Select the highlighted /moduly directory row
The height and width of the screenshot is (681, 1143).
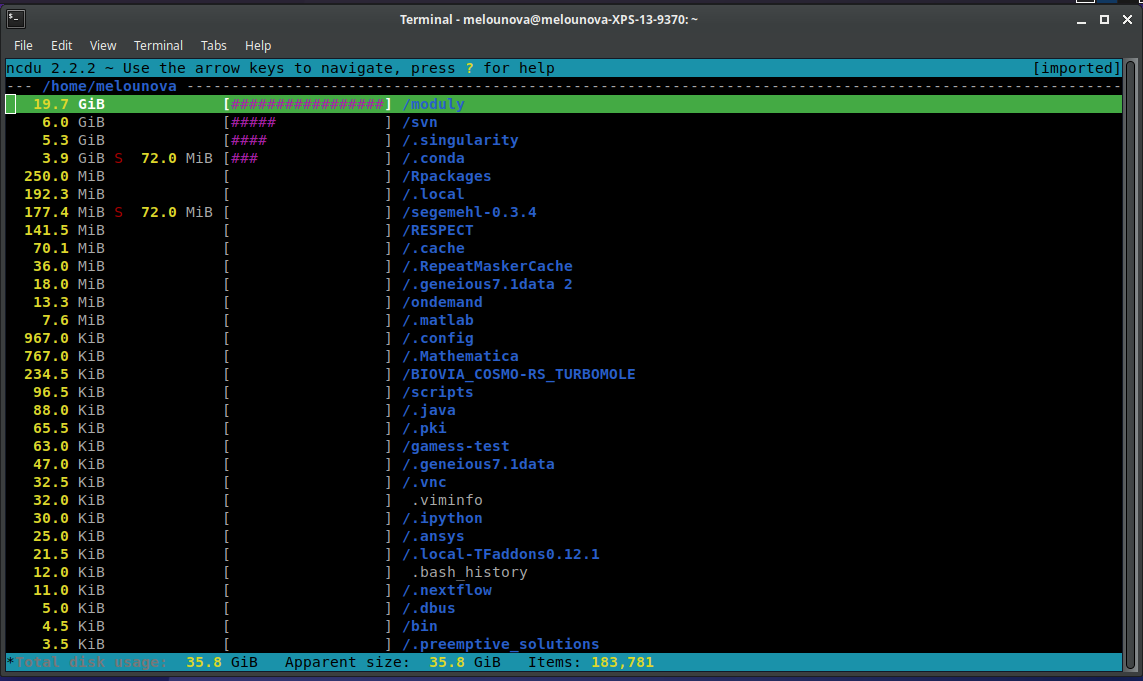[434, 104]
